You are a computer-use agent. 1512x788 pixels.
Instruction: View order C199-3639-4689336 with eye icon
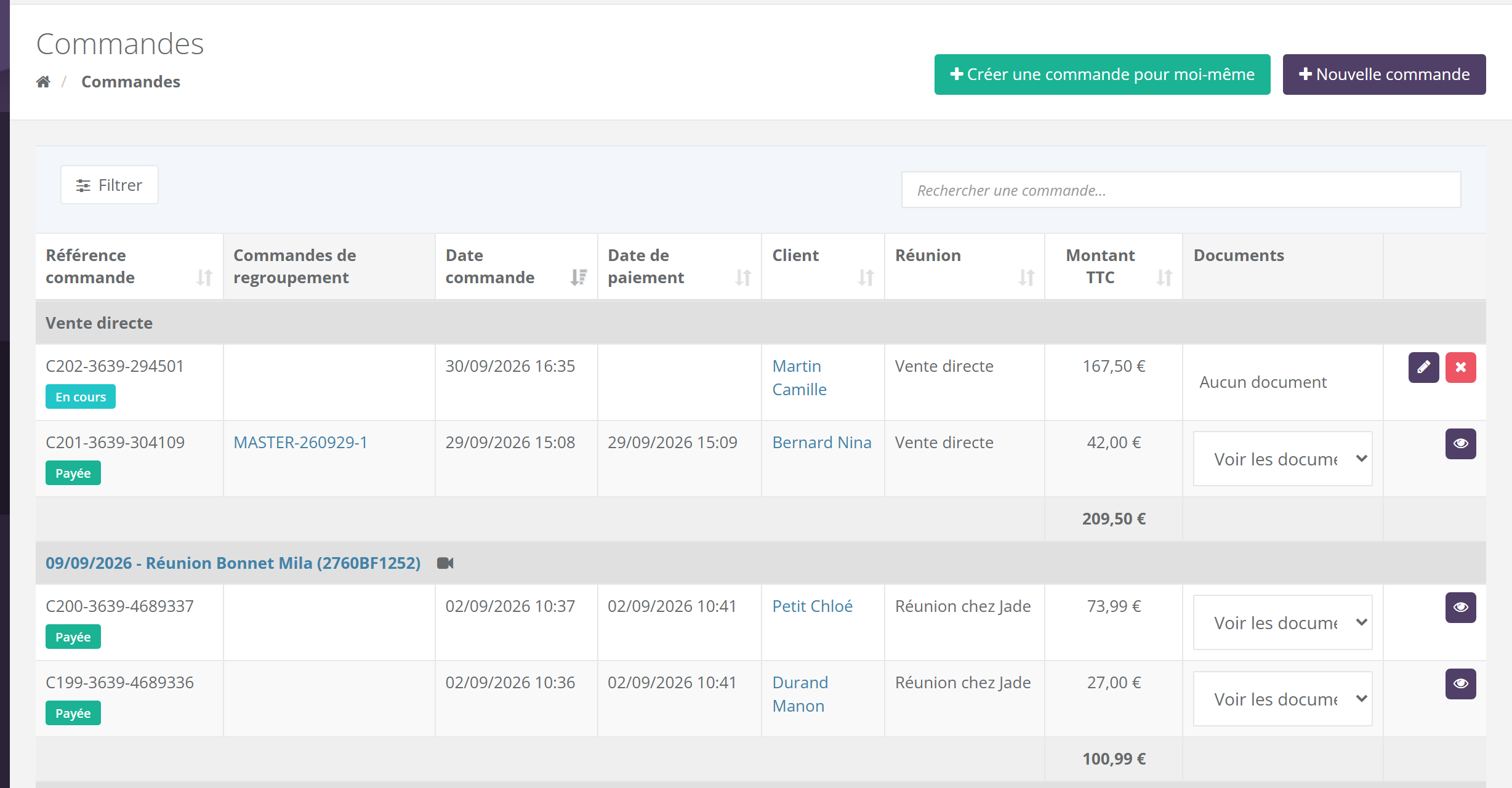(1460, 684)
